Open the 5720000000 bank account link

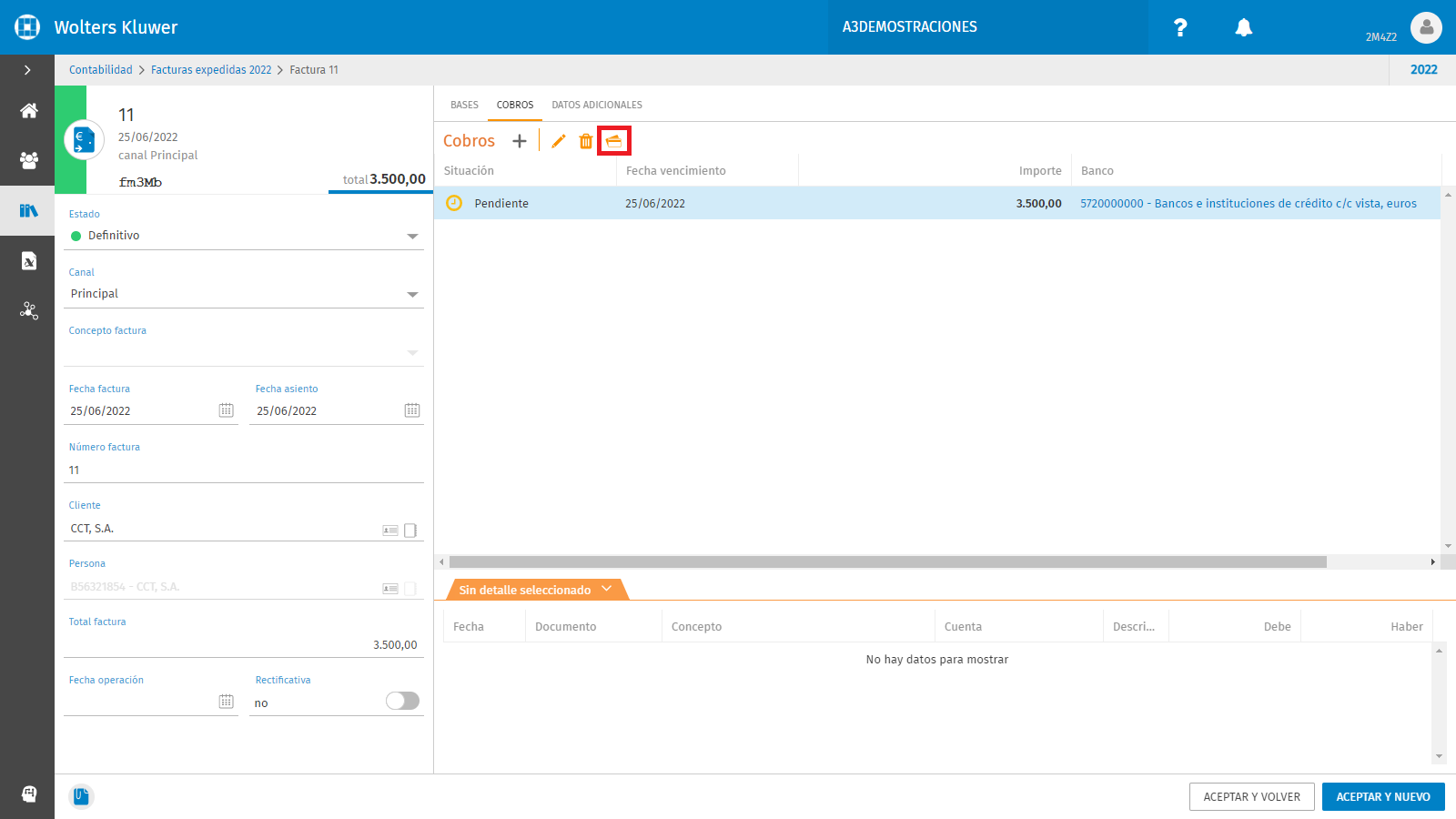tap(1249, 204)
